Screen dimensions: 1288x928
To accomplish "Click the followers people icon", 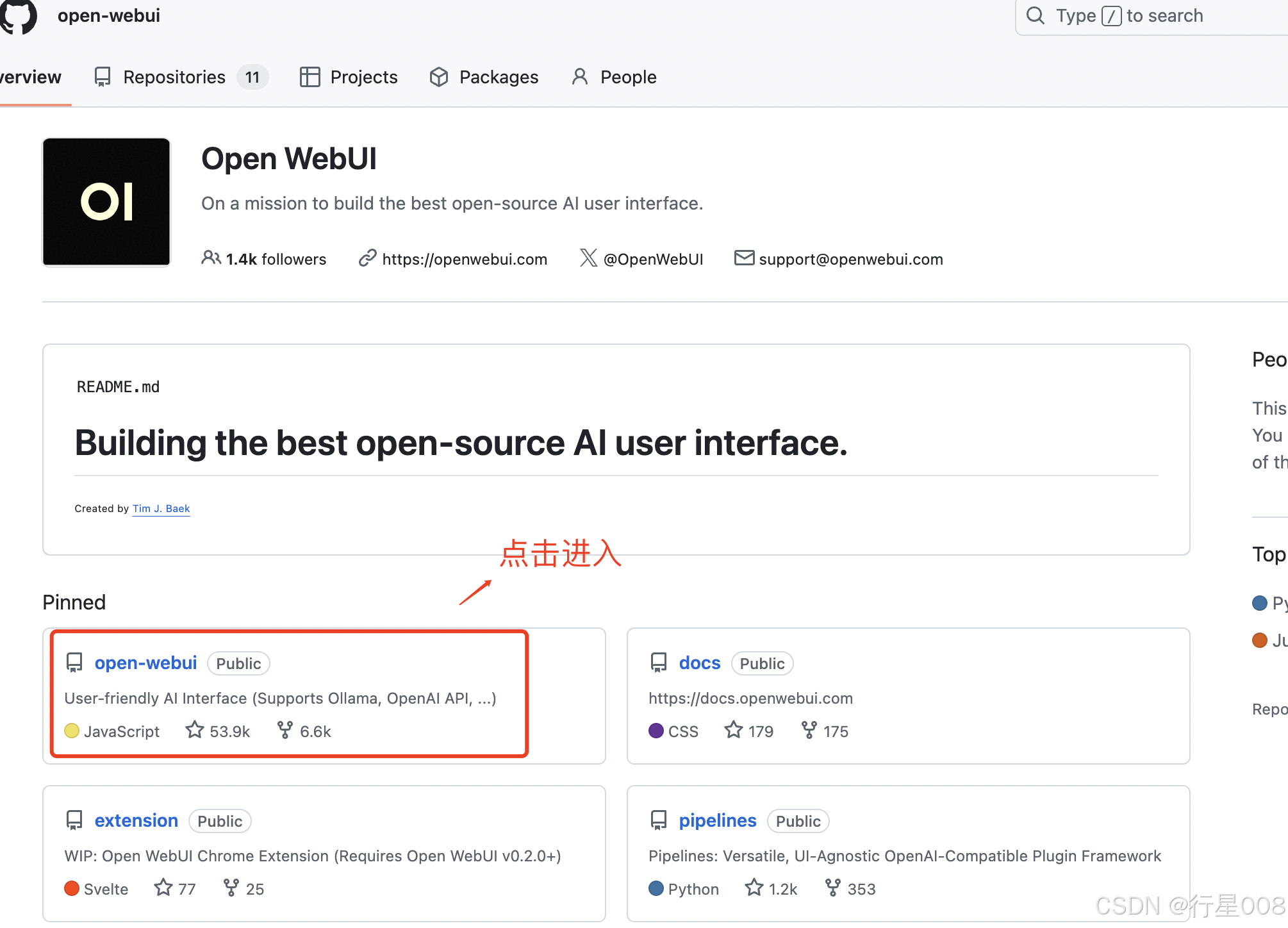I will [211, 258].
